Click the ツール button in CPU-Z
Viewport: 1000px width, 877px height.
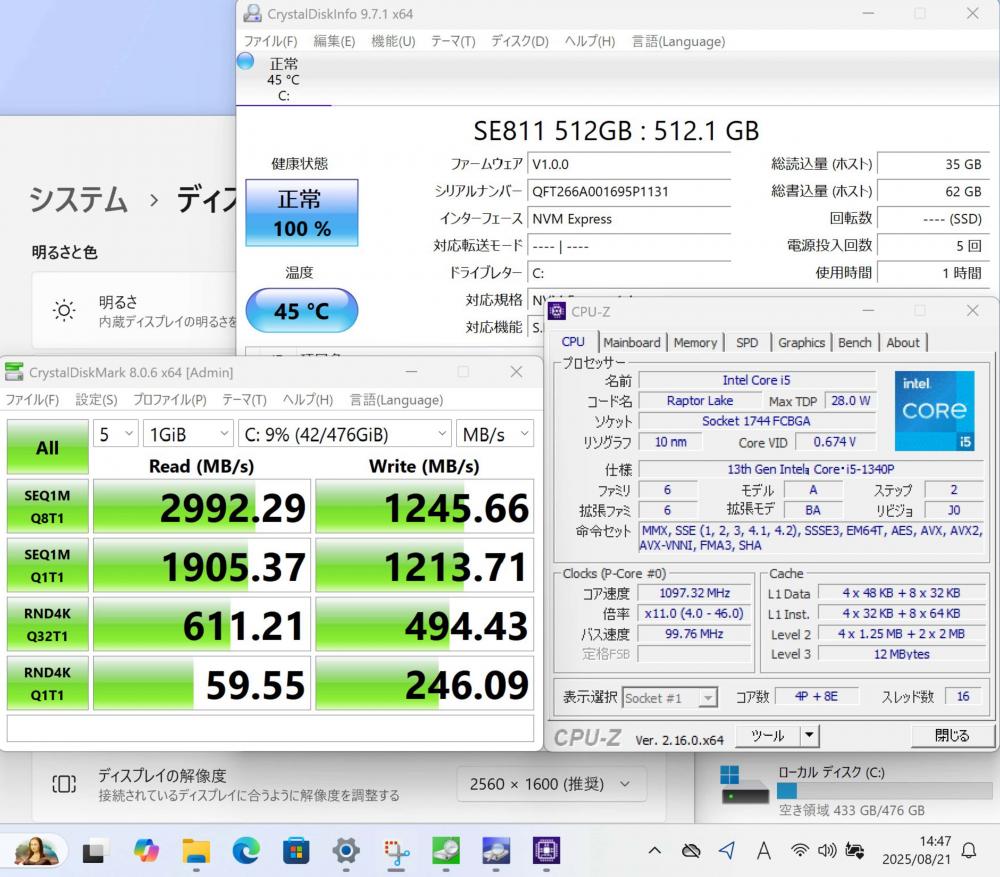(x=768, y=735)
